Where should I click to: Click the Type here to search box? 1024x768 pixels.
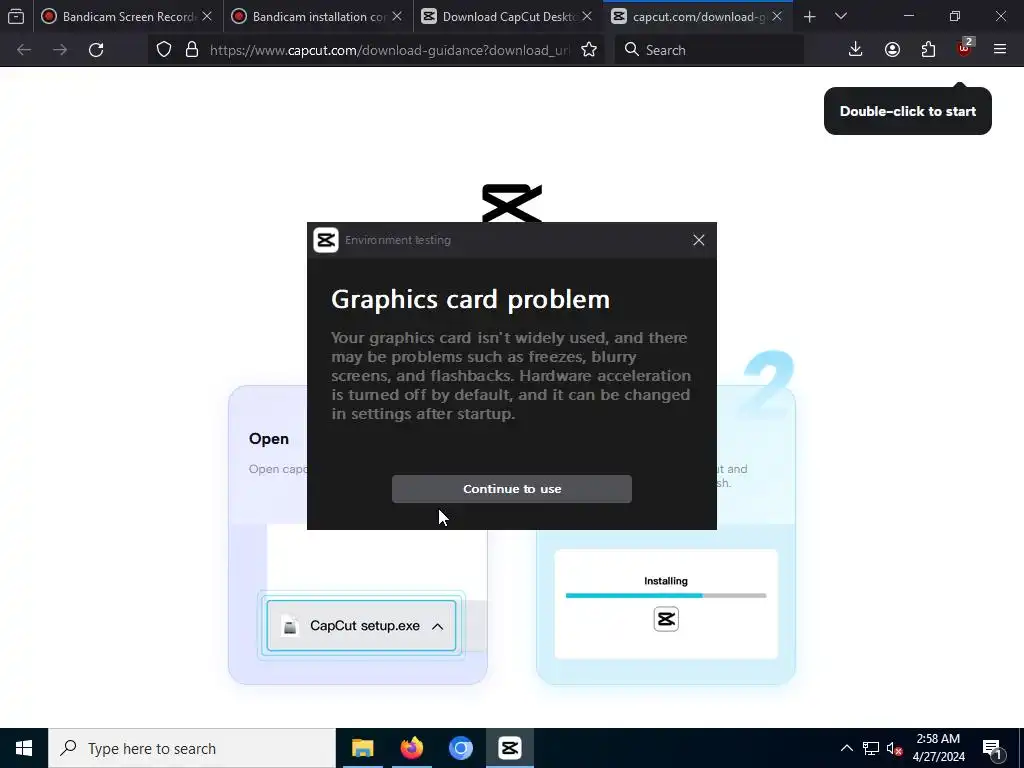click(192, 748)
